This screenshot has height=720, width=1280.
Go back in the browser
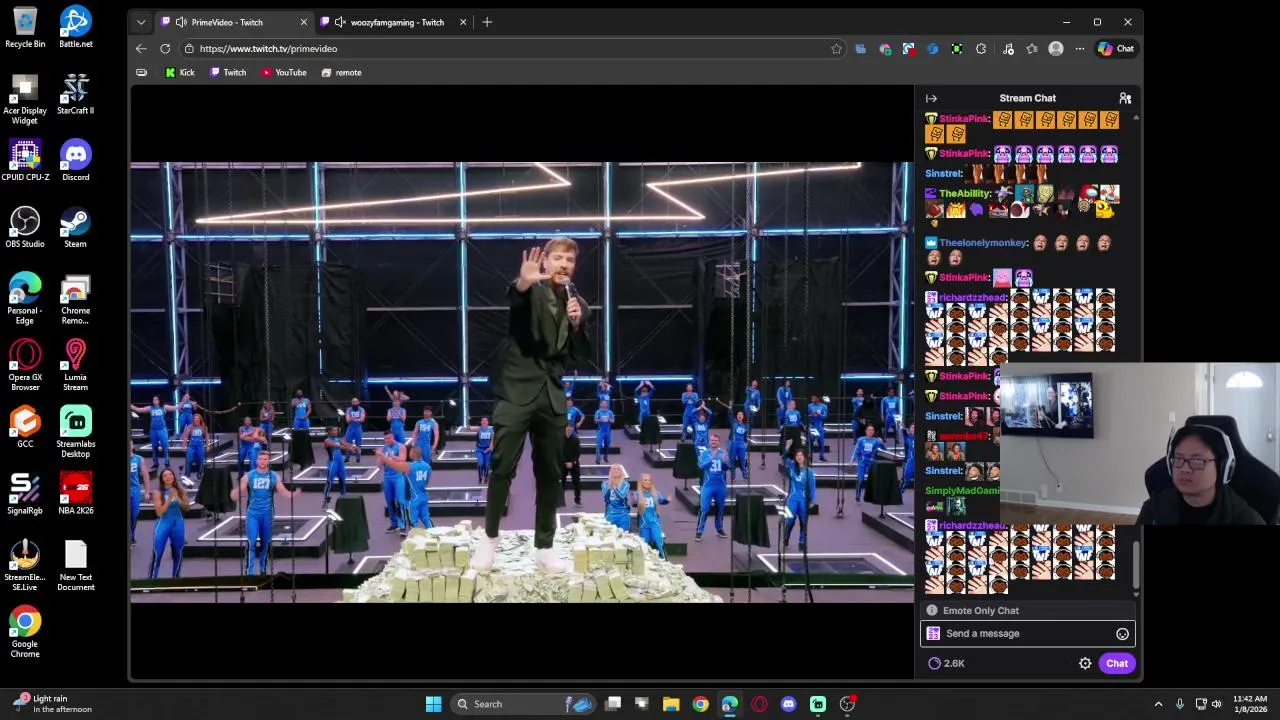(141, 48)
